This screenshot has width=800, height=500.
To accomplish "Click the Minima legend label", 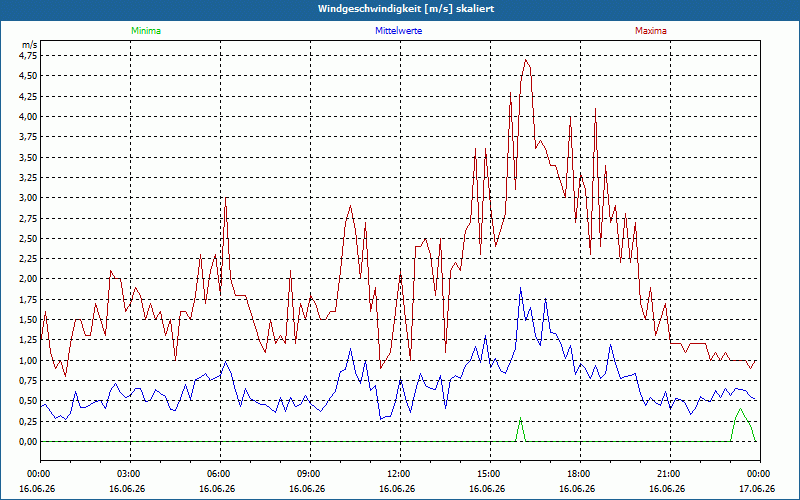I will point(146,31).
